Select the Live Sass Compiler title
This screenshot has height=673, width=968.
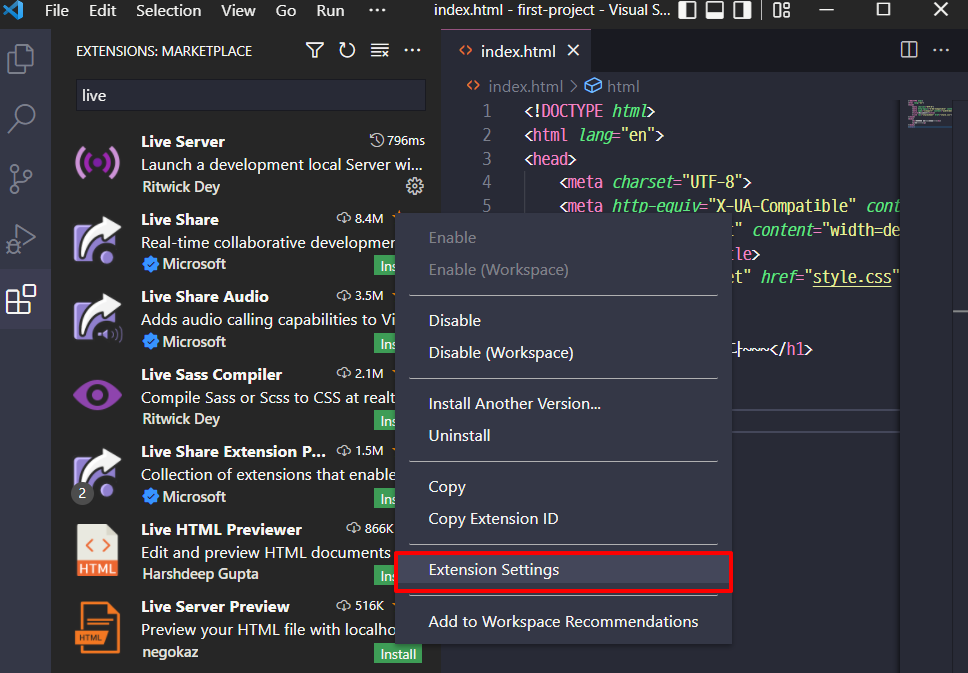(x=211, y=374)
